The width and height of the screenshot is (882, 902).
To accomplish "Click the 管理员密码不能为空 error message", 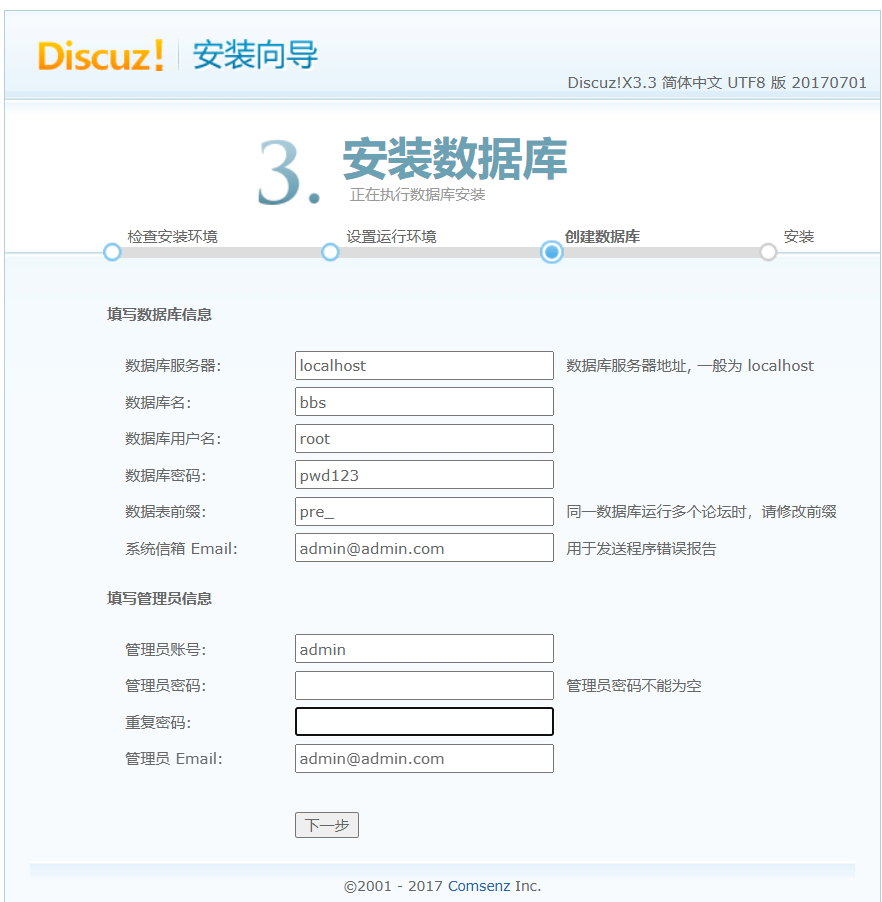I will [x=634, y=686].
